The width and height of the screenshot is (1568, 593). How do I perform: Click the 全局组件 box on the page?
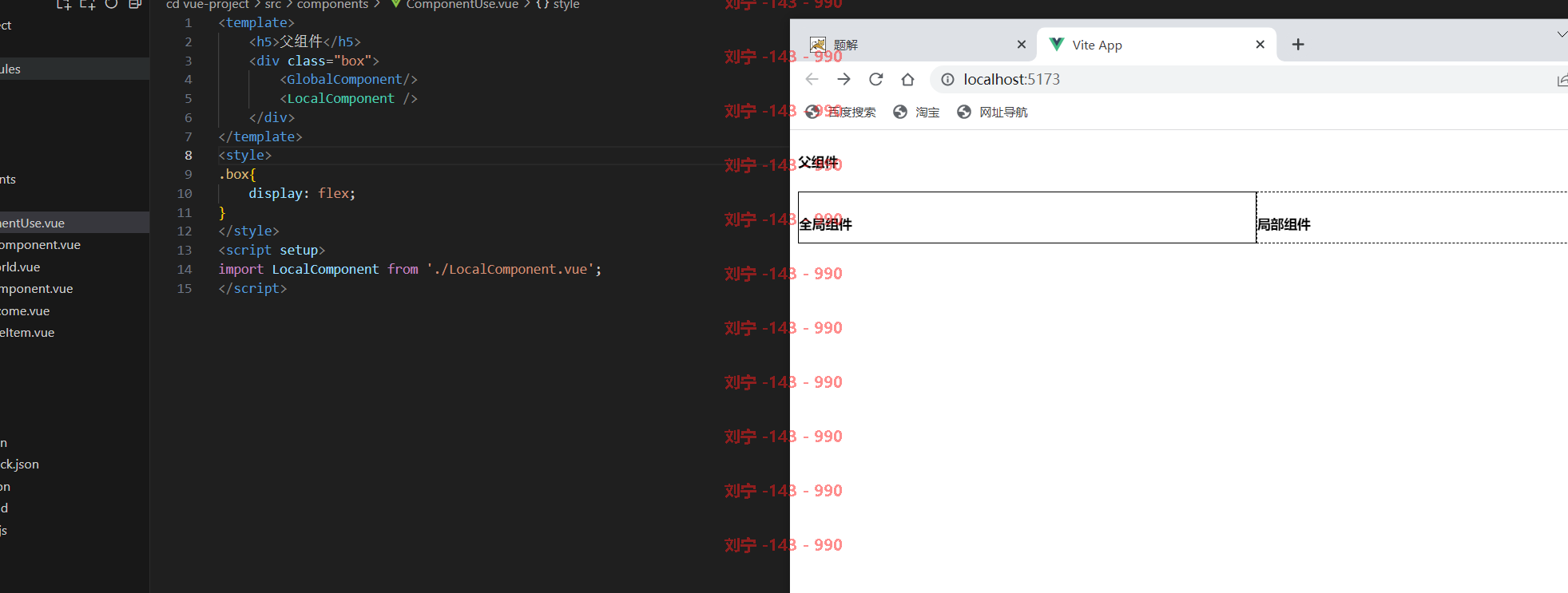(1027, 217)
